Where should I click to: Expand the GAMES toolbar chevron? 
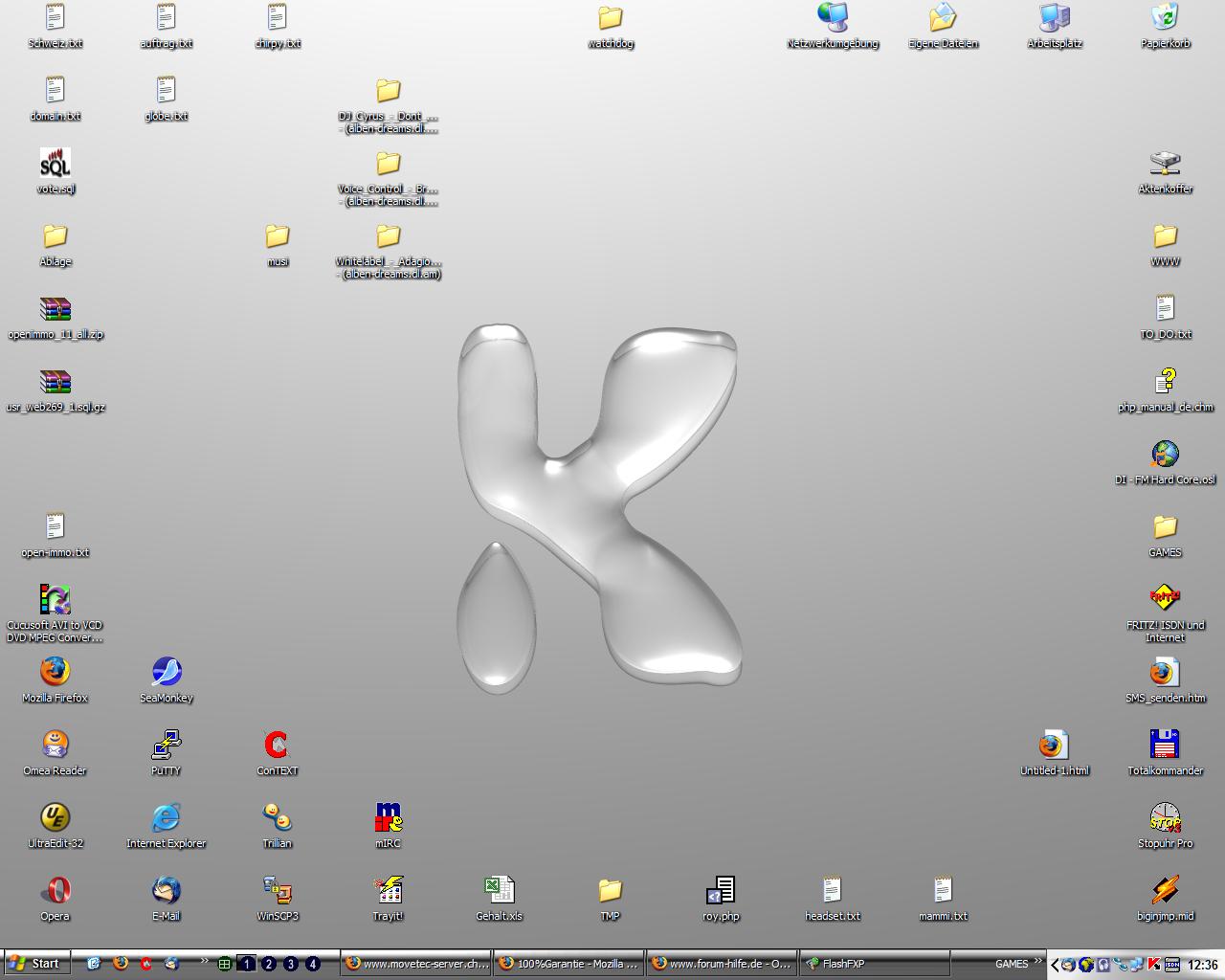pos(1037,961)
